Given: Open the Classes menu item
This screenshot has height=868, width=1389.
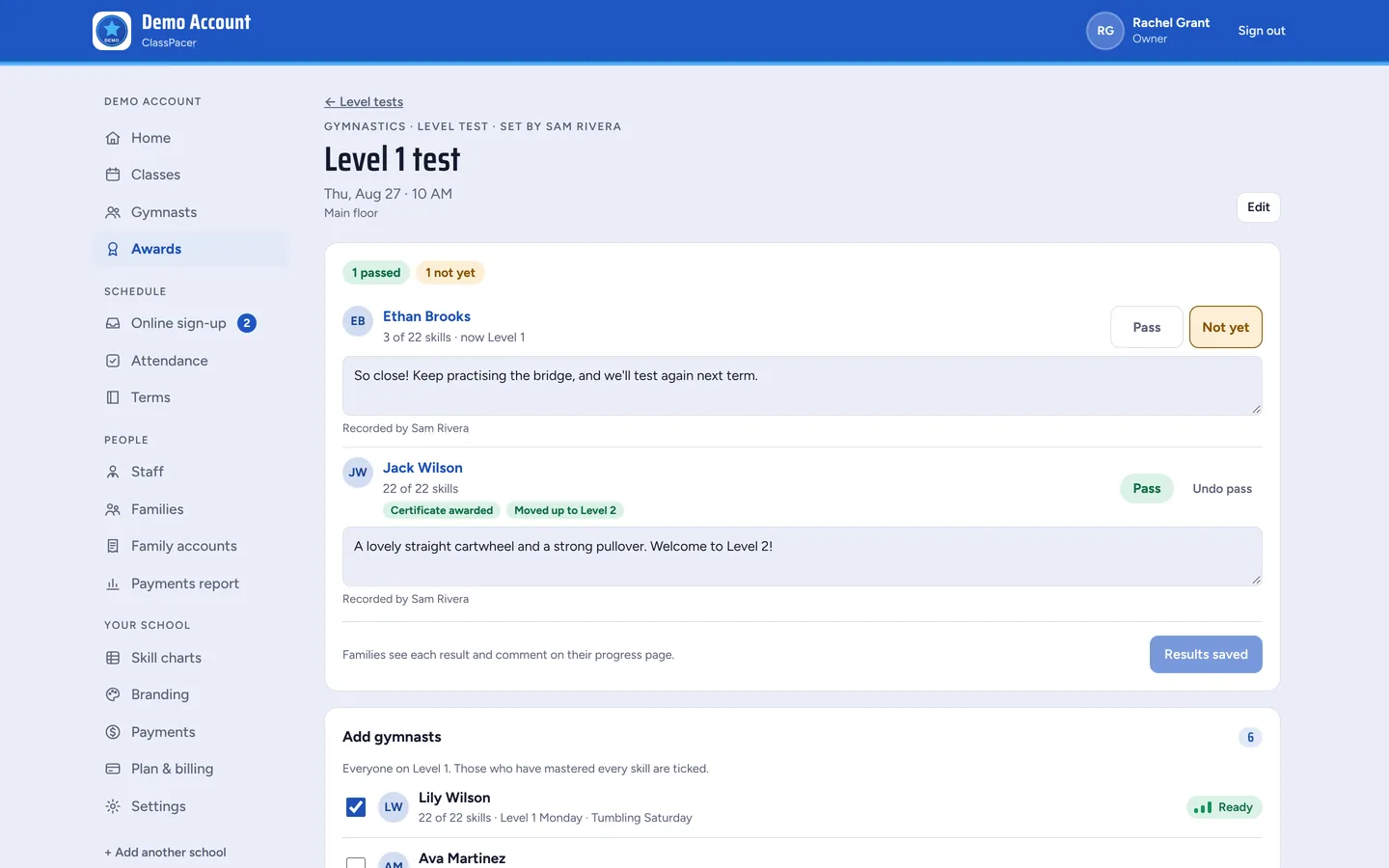Looking at the screenshot, I should pyautogui.click(x=191, y=175).
